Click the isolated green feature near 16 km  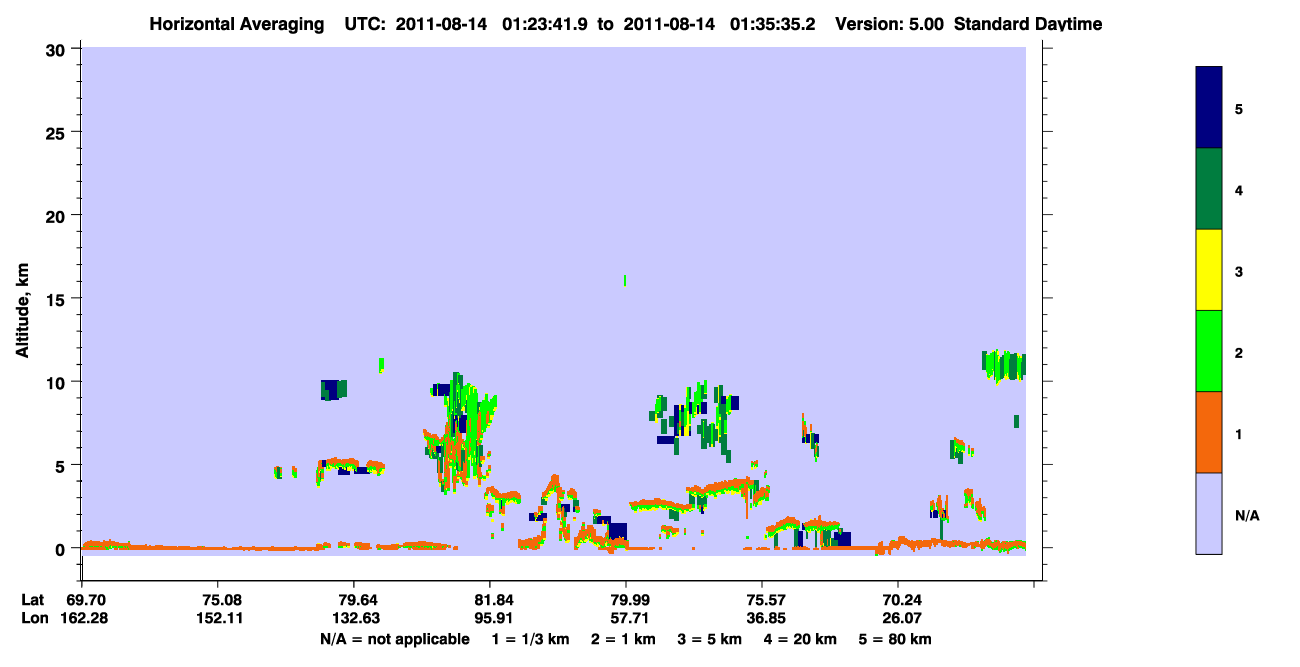(x=625, y=281)
